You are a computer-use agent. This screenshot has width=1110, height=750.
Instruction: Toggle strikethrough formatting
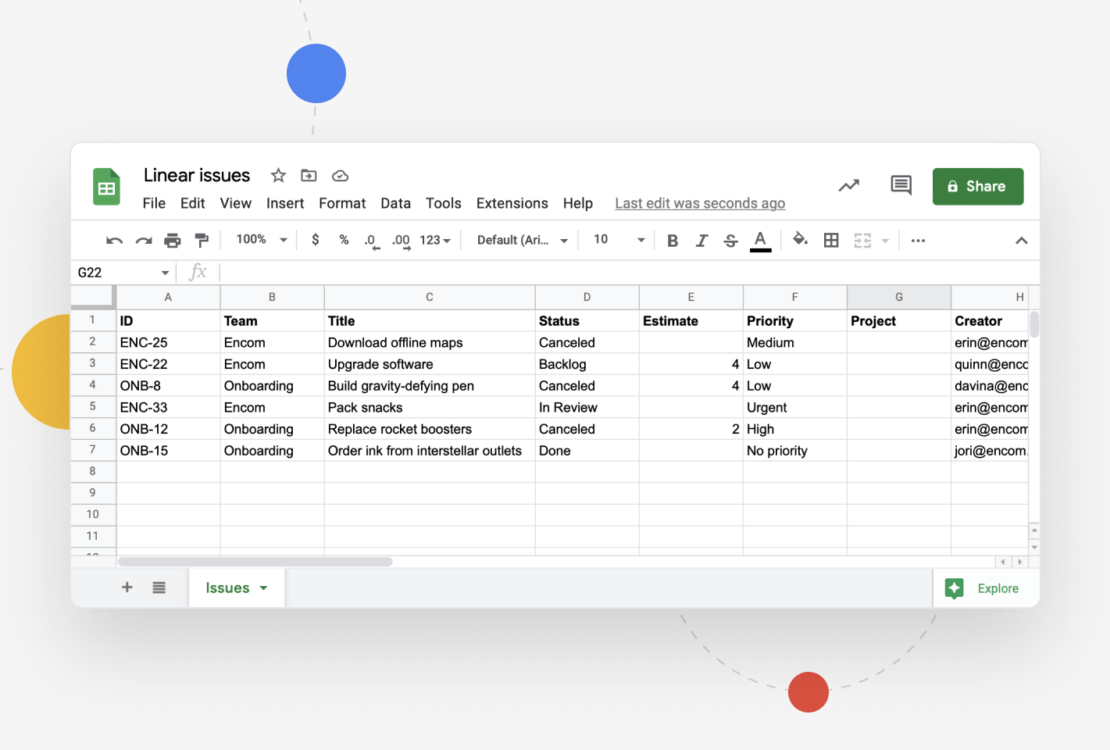pyautogui.click(x=730, y=241)
